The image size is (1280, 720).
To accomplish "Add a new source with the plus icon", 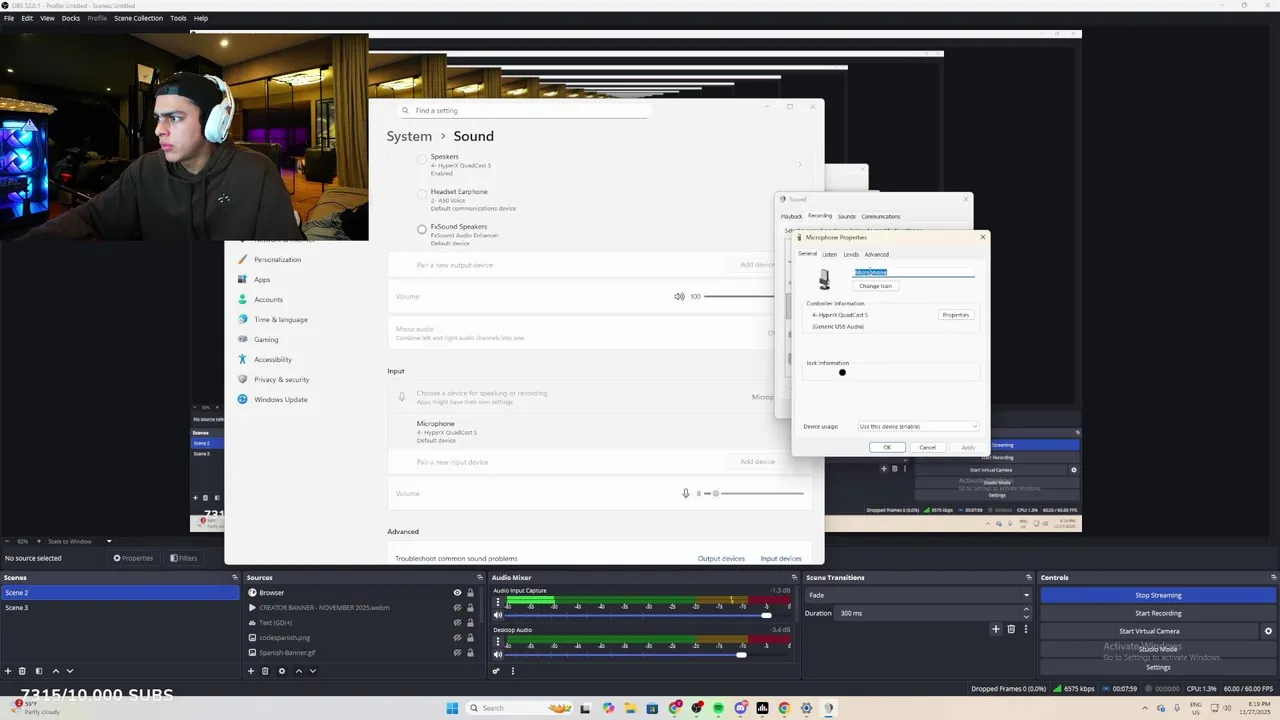I will (251, 671).
